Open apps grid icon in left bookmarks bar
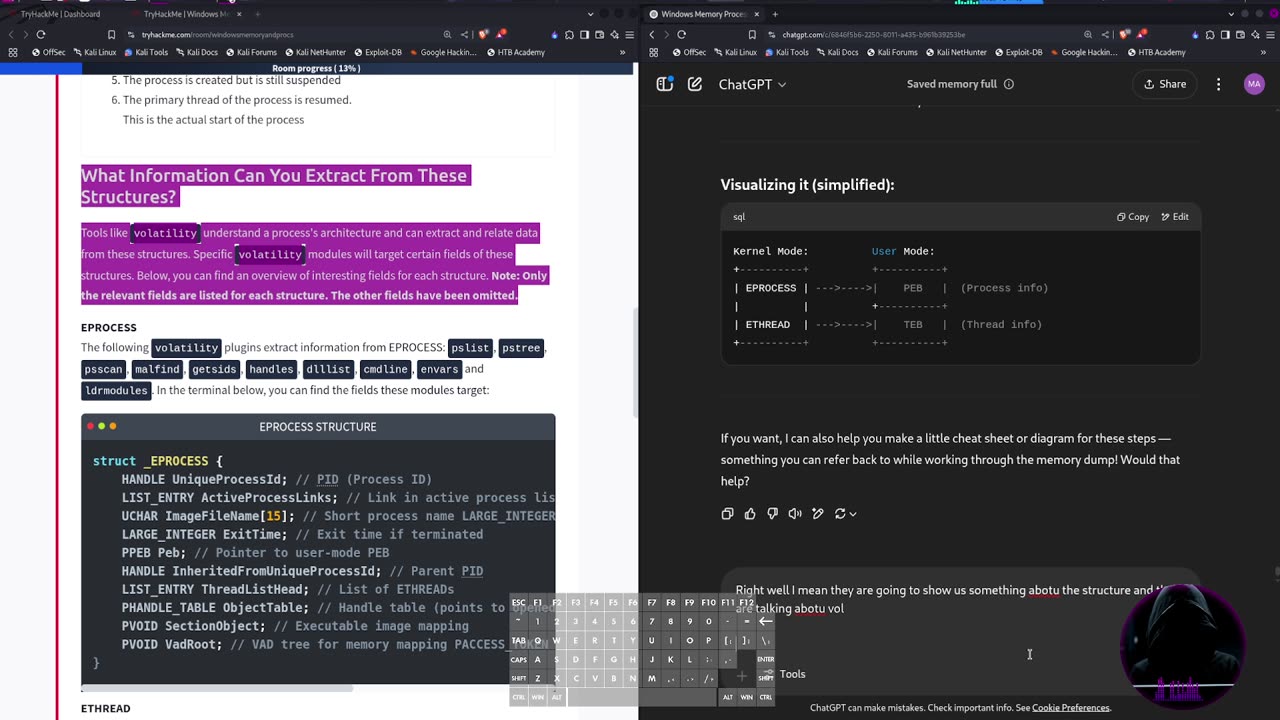 13,52
